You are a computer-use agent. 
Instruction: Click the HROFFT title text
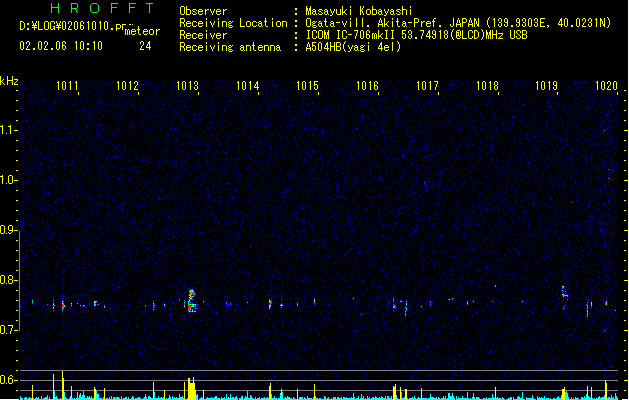point(102,8)
